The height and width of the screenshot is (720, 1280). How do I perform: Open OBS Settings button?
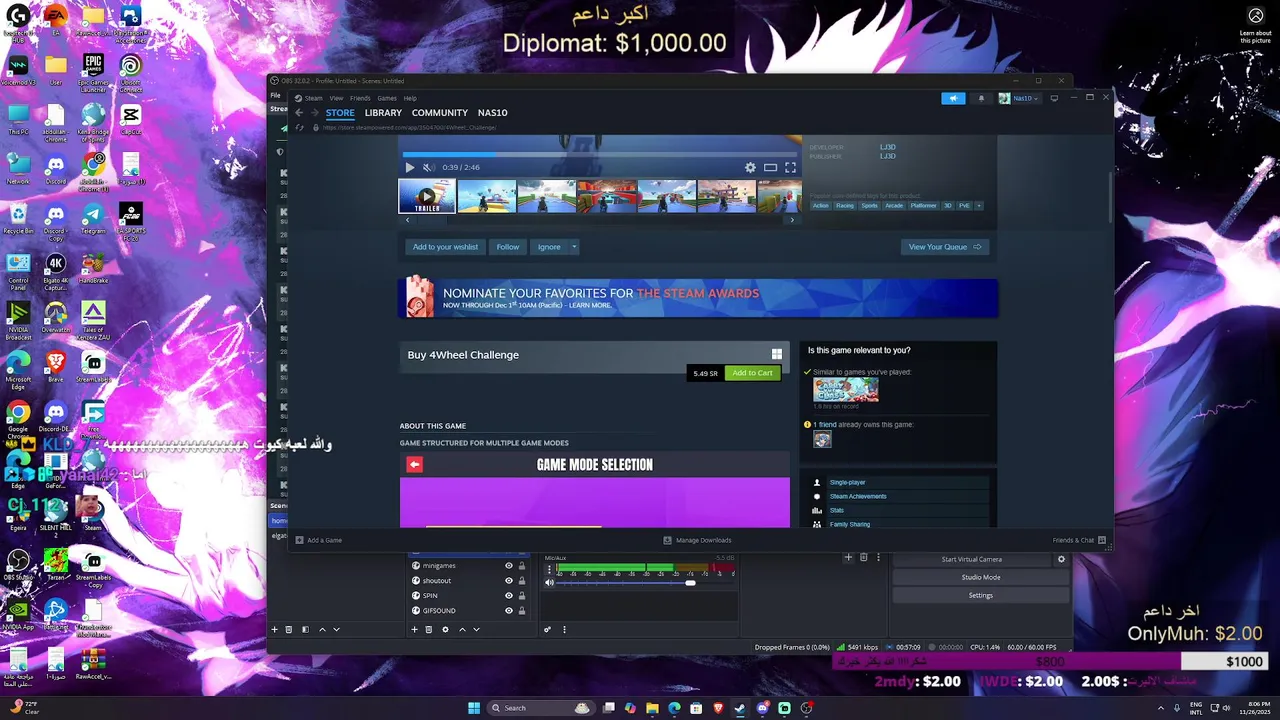click(x=981, y=595)
